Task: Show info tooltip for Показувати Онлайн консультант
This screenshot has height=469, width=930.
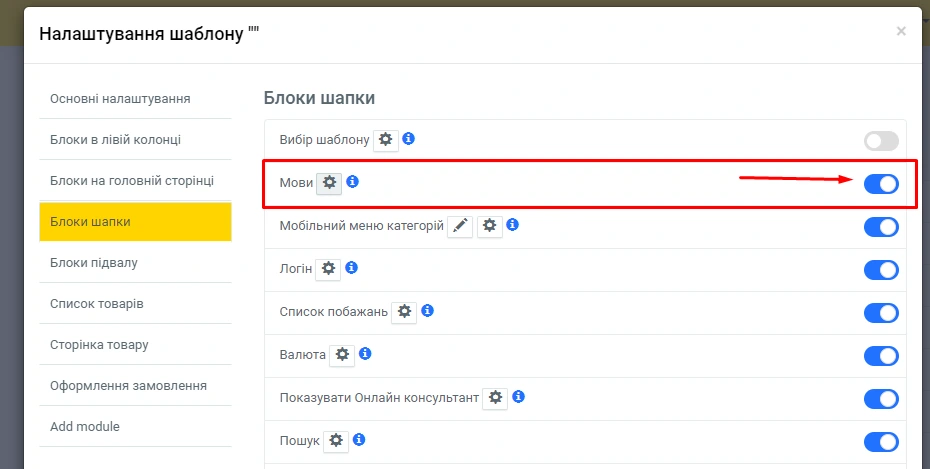Action: point(519,397)
